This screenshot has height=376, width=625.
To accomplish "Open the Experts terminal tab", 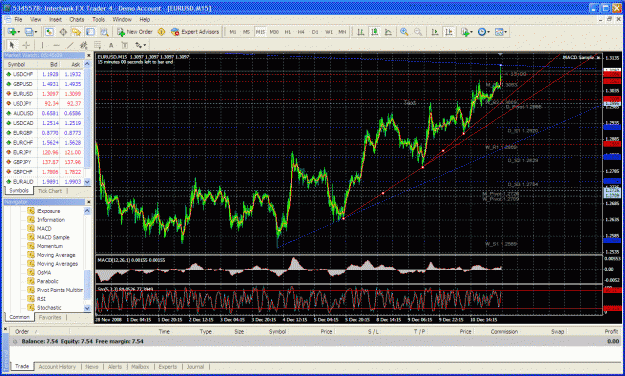I will click(x=168, y=366).
